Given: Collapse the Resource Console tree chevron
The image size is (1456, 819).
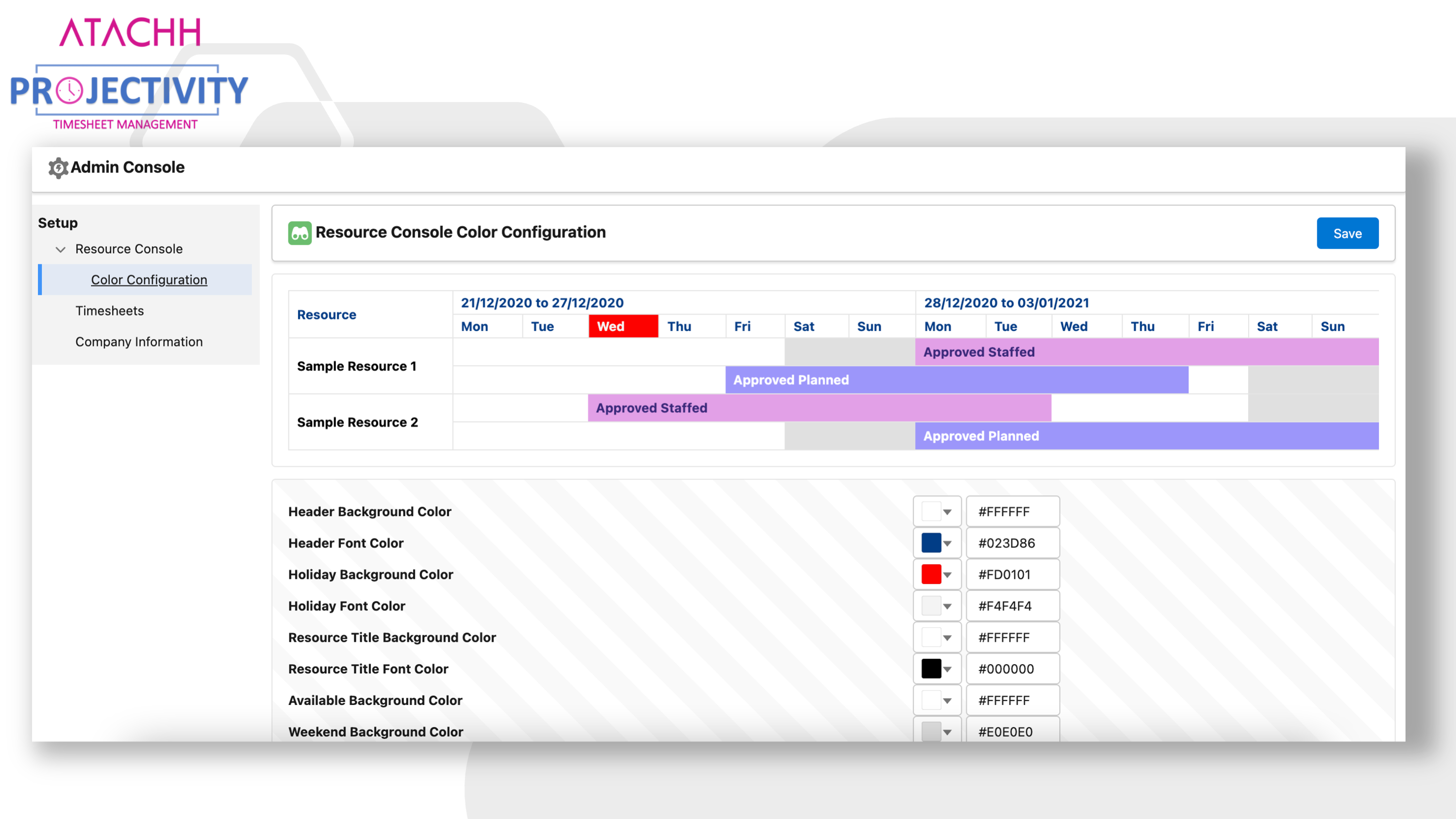Looking at the screenshot, I should tap(61, 249).
